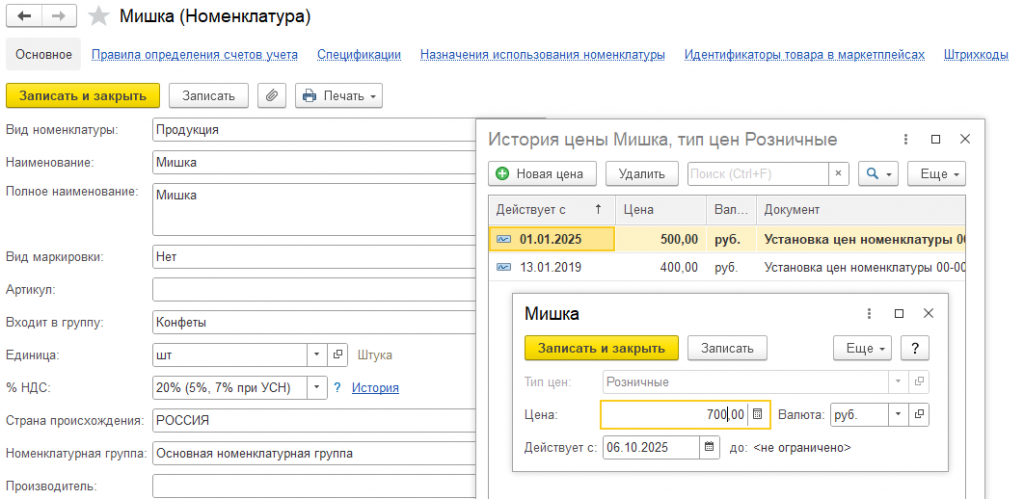Open the three-dot menu of Мишка dialog
The width and height of the screenshot is (1024, 499).
pos(869,314)
